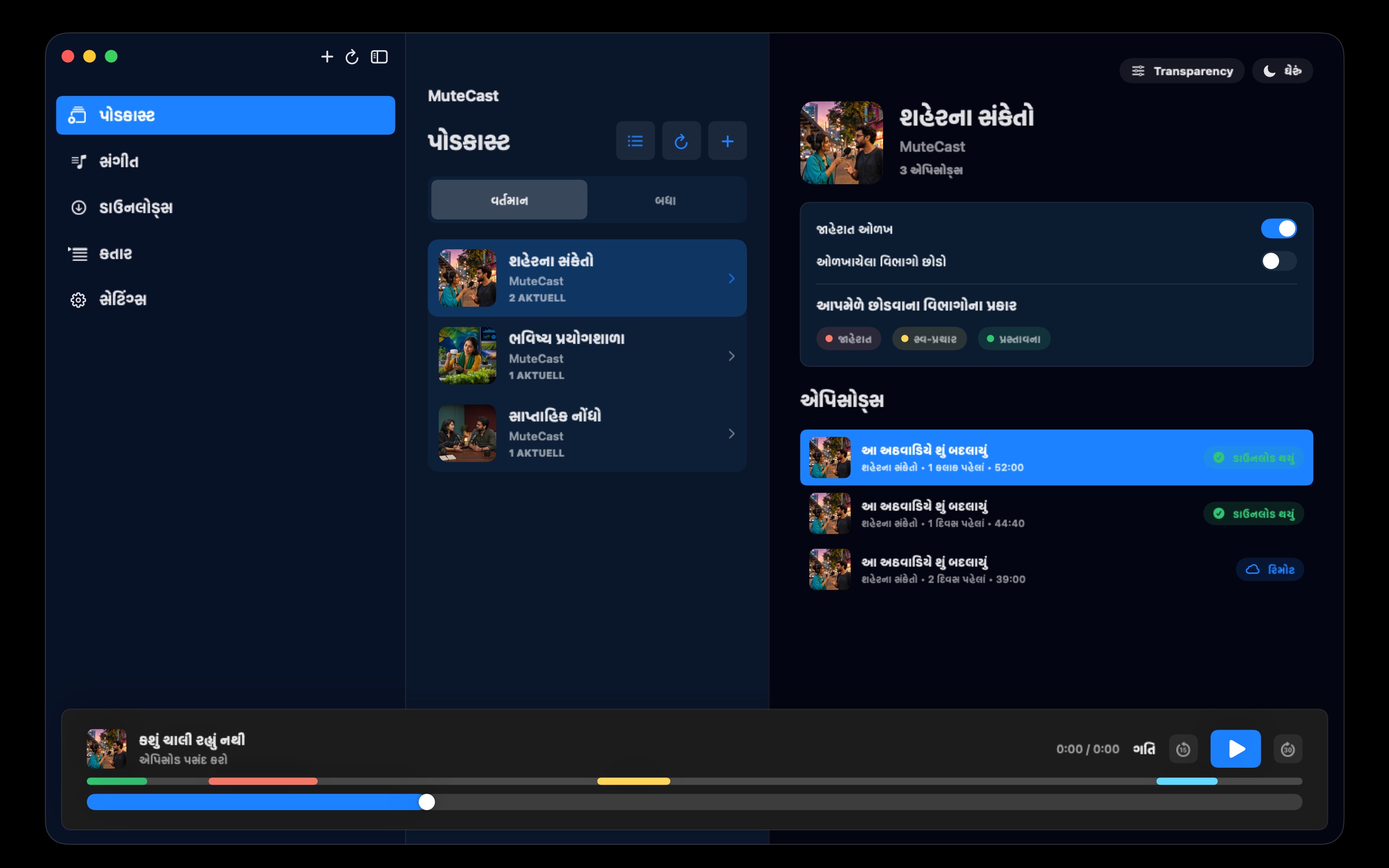This screenshot has width=1389, height=868.
Task: Skip forward 30 seconds
Action: pos(1287,748)
